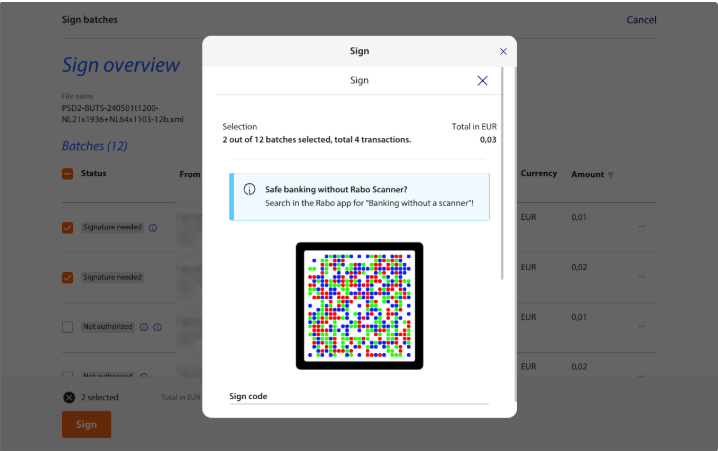The image size is (718, 451).
Task: Open second info icon beside Not authorized
Action: click(x=158, y=327)
